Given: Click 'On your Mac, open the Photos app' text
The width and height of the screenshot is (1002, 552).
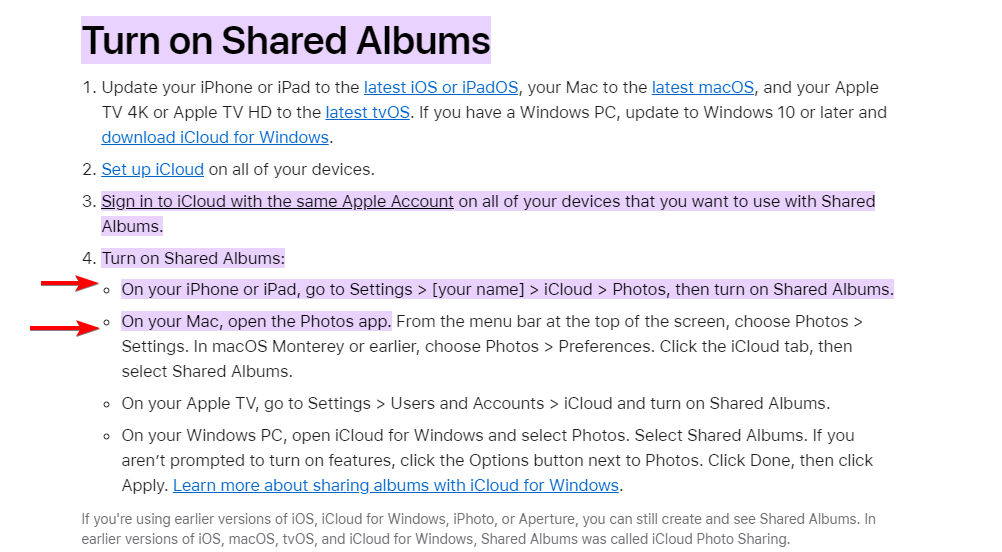Looking at the screenshot, I should pyautogui.click(x=256, y=322).
